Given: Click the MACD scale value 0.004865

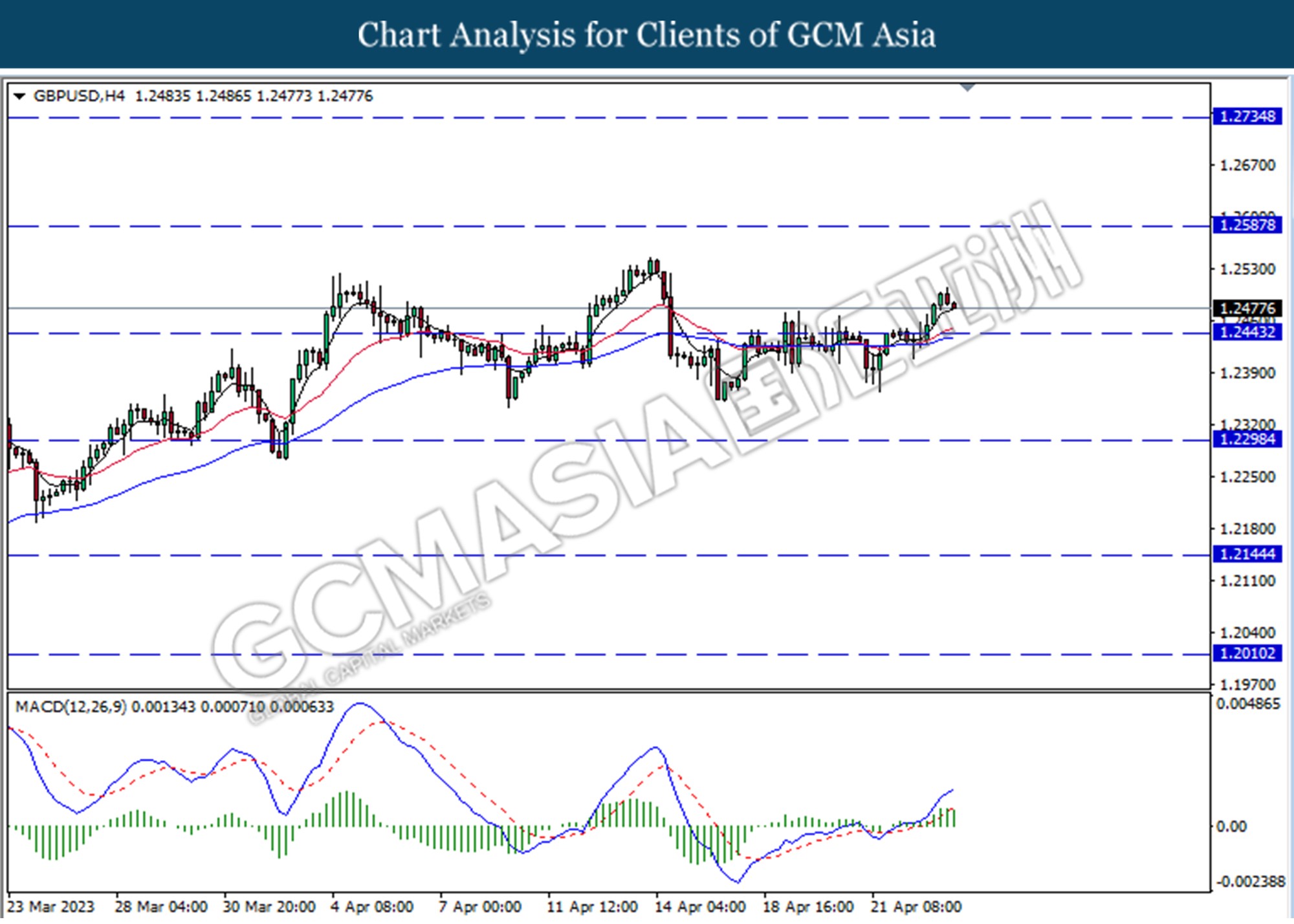Looking at the screenshot, I should point(1248,704).
